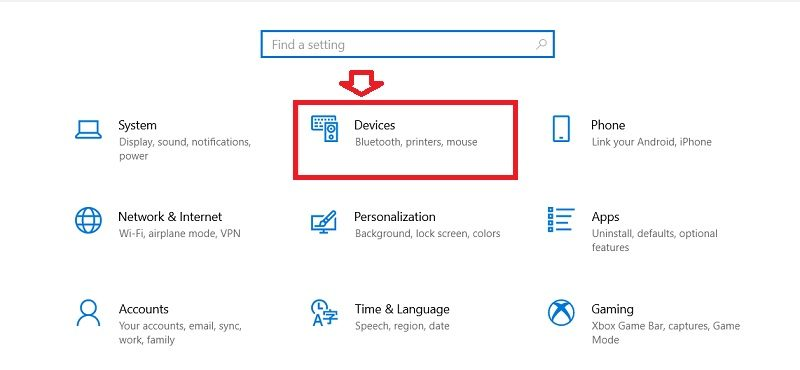This screenshot has width=800, height=370.
Task: Open the System settings title
Action: 137,125
